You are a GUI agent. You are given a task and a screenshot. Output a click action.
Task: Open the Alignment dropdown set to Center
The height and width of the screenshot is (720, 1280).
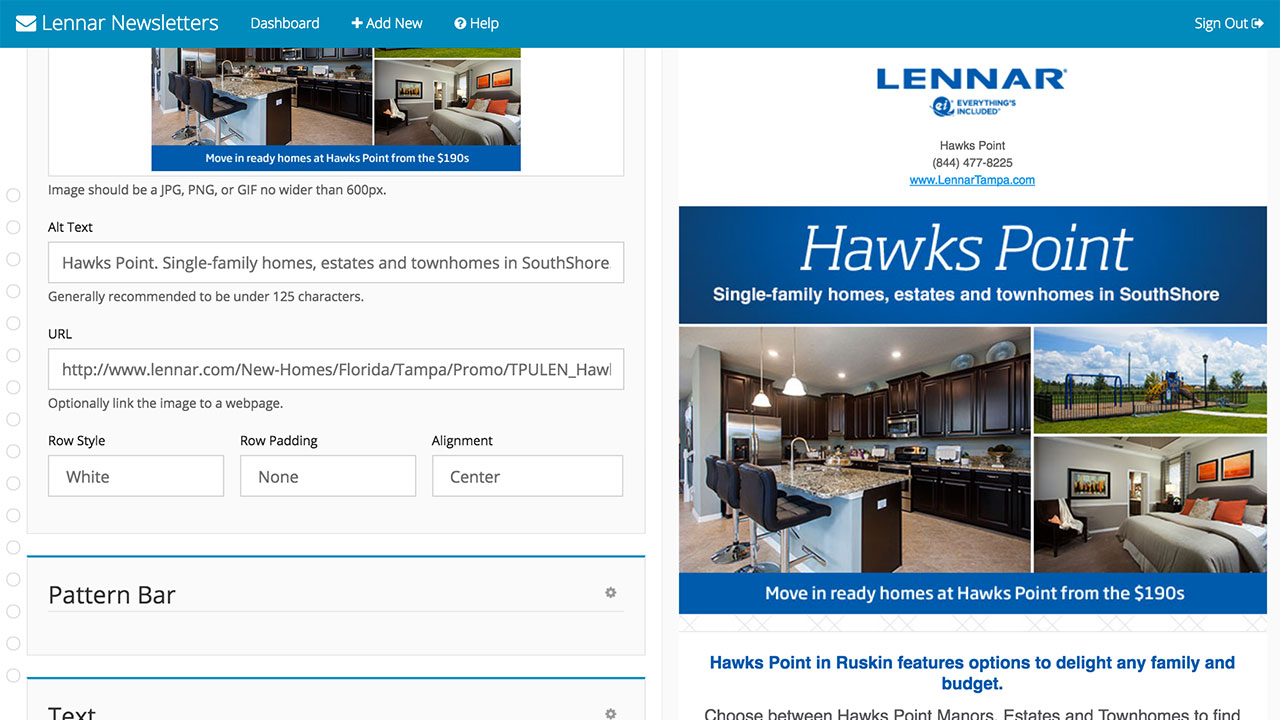click(527, 476)
